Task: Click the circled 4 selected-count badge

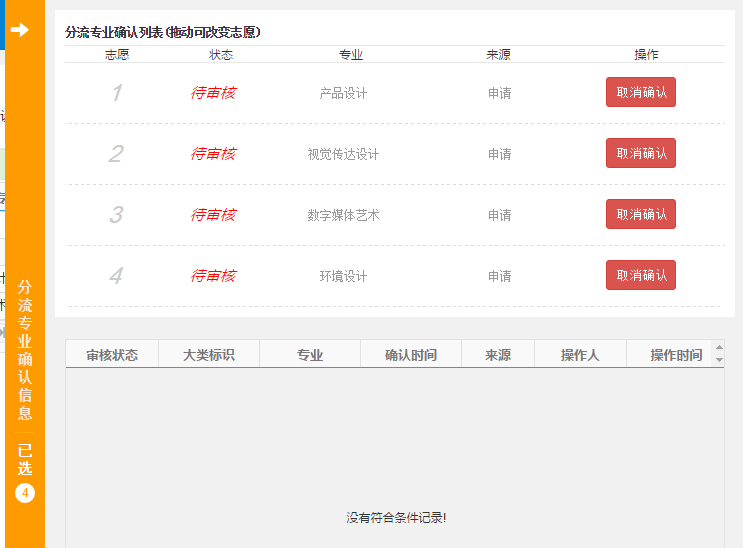Action: 25,492
